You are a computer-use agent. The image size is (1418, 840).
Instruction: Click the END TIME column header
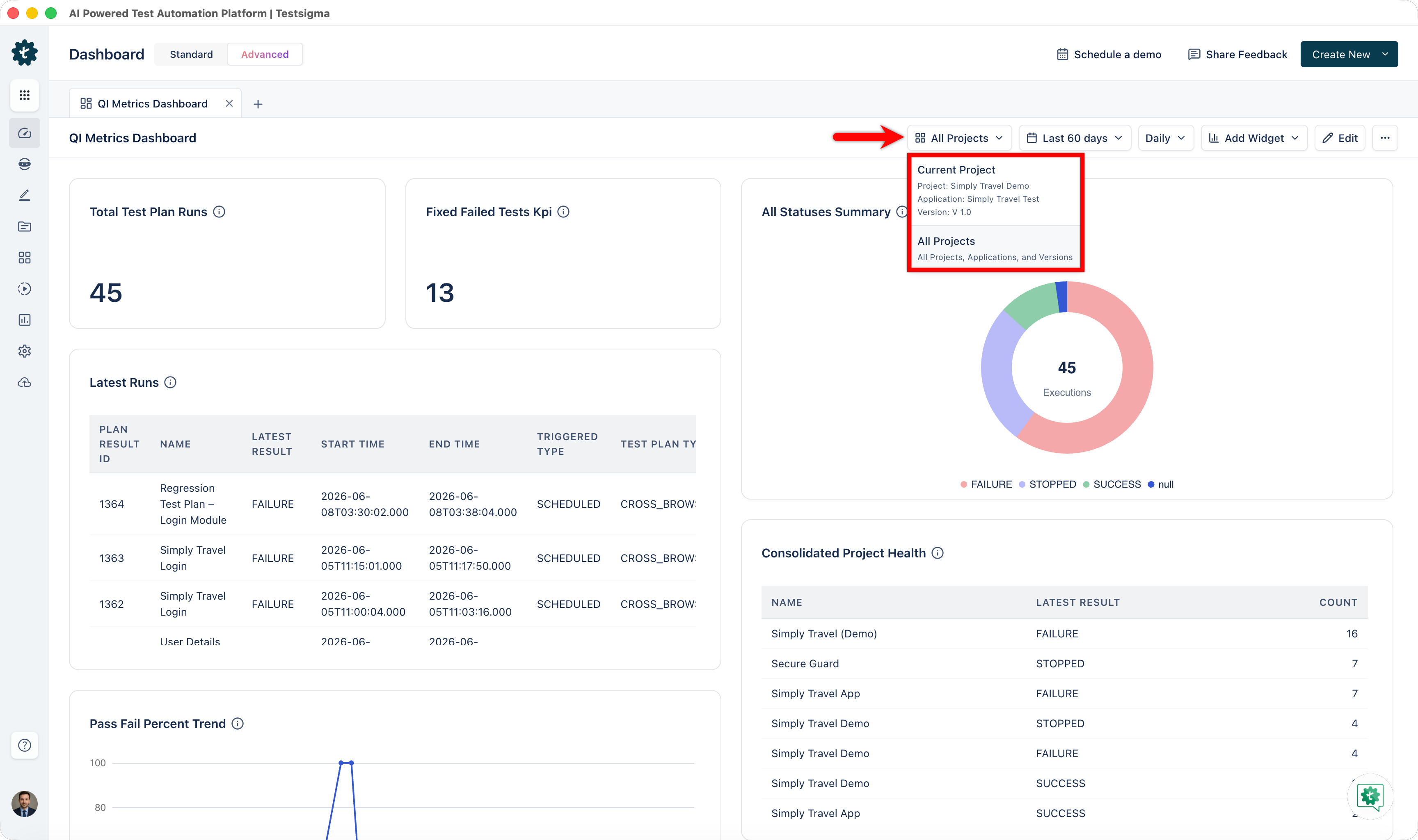[454, 444]
